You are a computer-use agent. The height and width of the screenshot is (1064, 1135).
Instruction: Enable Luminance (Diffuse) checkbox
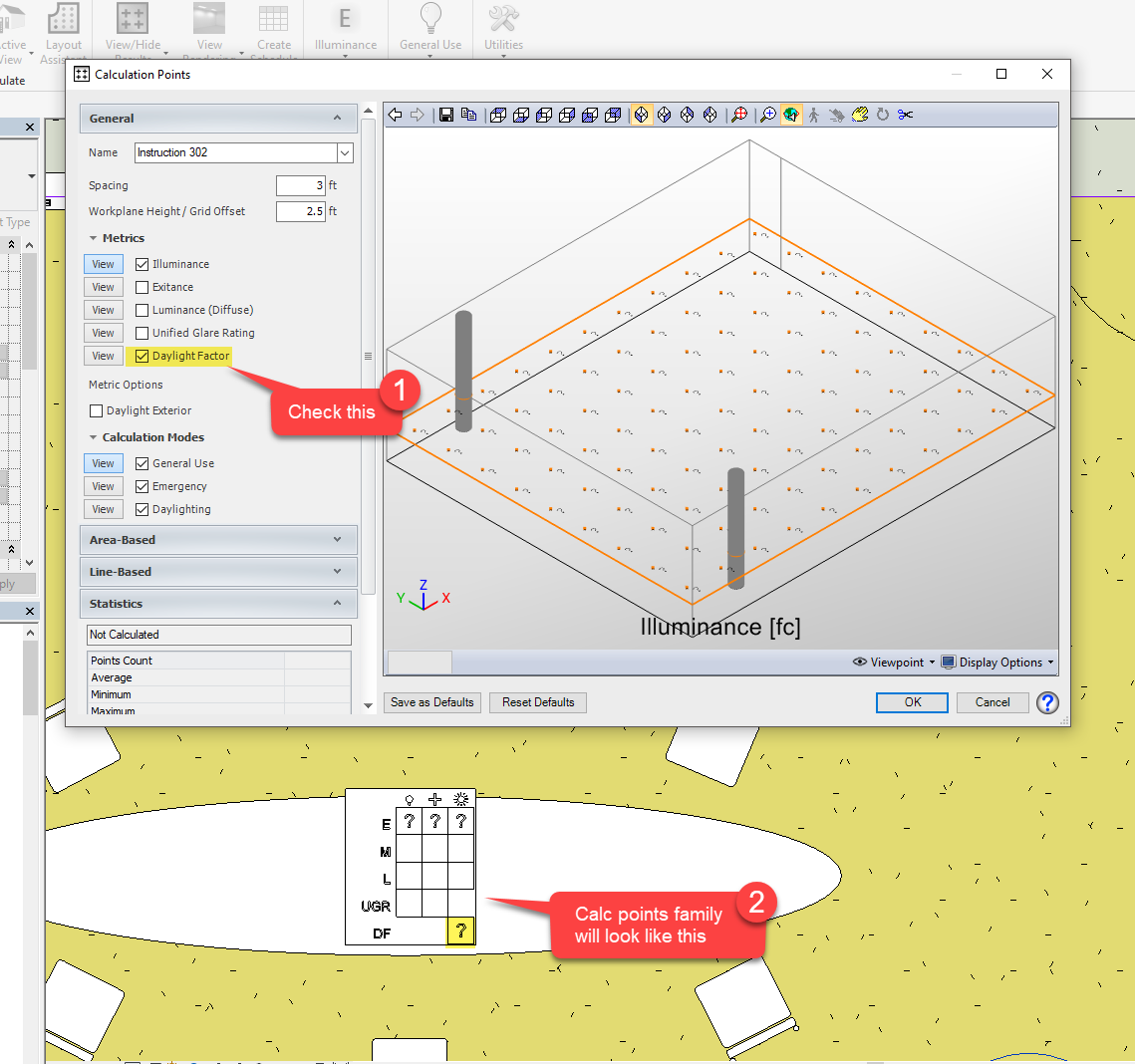(x=142, y=310)
